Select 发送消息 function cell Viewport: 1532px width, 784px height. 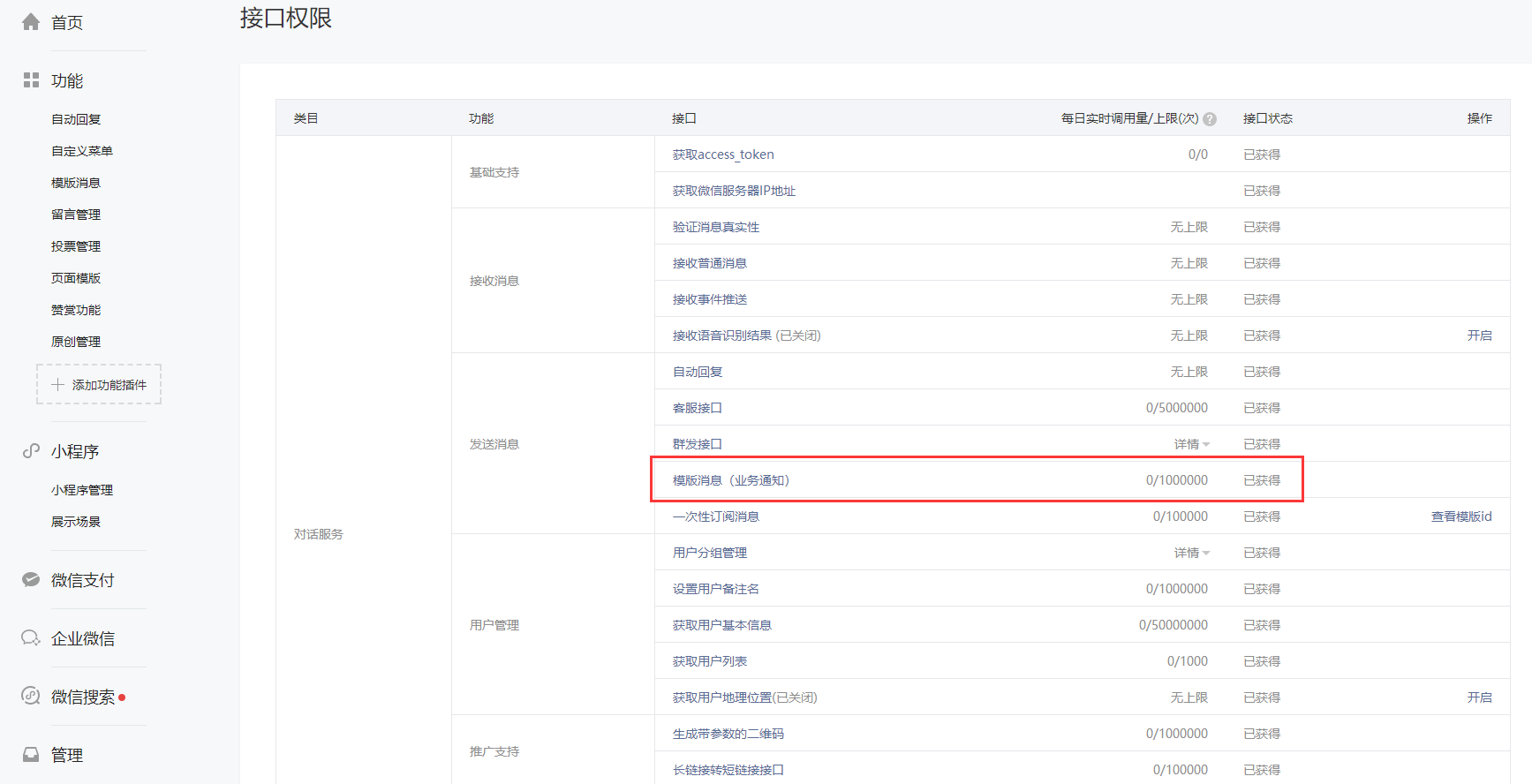[x=494, y=444]
